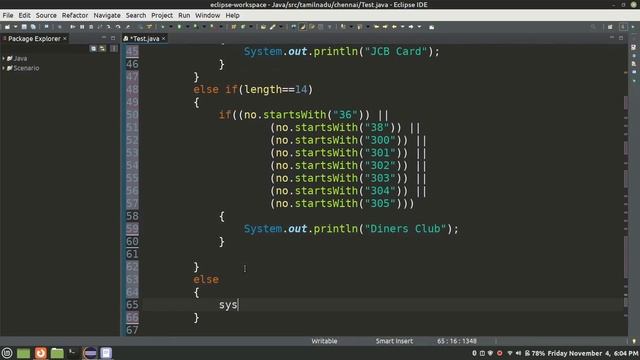Click the Quick Access search icon
The width and height of the screenshot is (640, 360).
click(593, 27)
